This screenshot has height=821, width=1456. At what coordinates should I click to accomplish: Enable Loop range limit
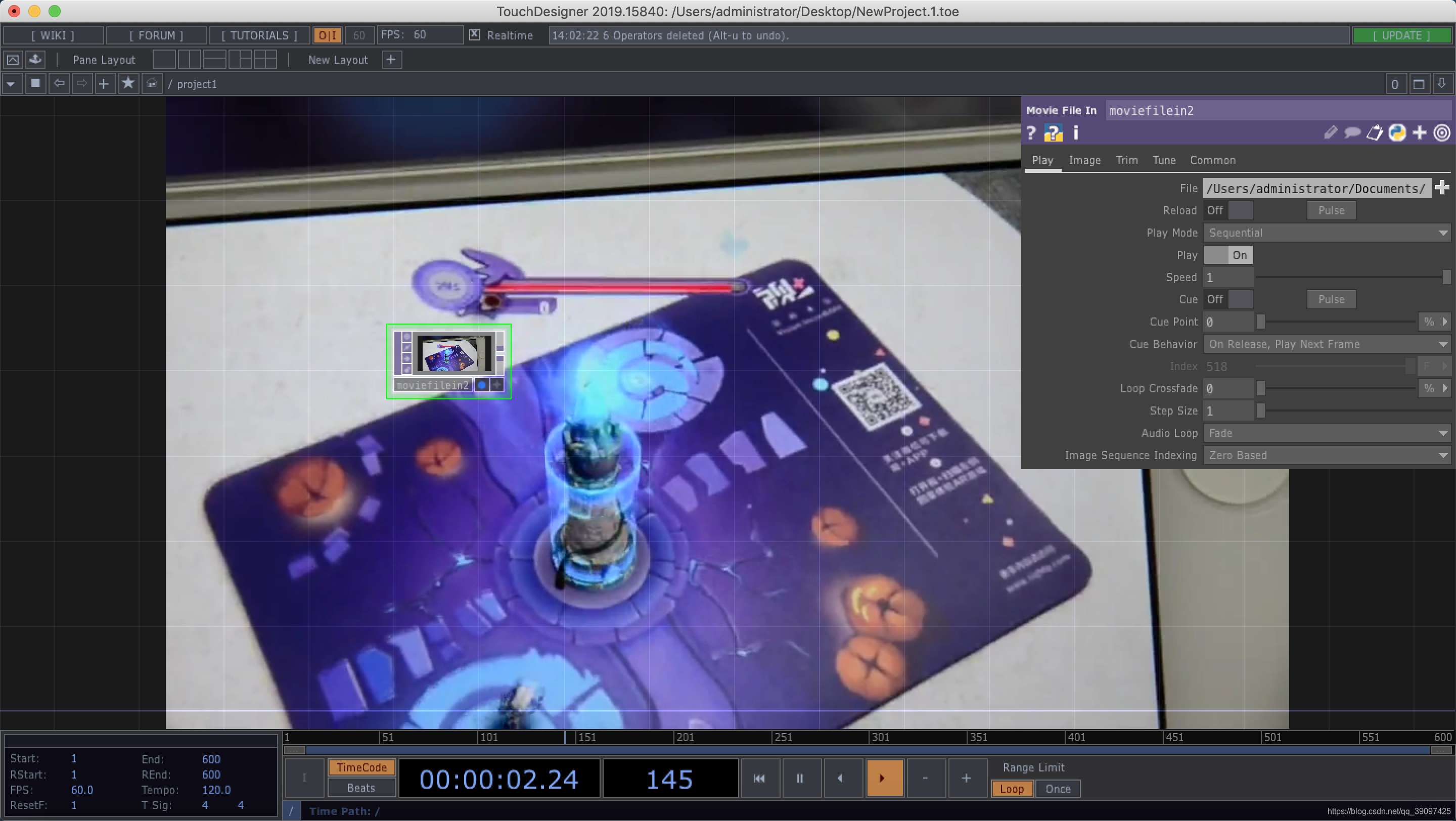[1012, 789]
